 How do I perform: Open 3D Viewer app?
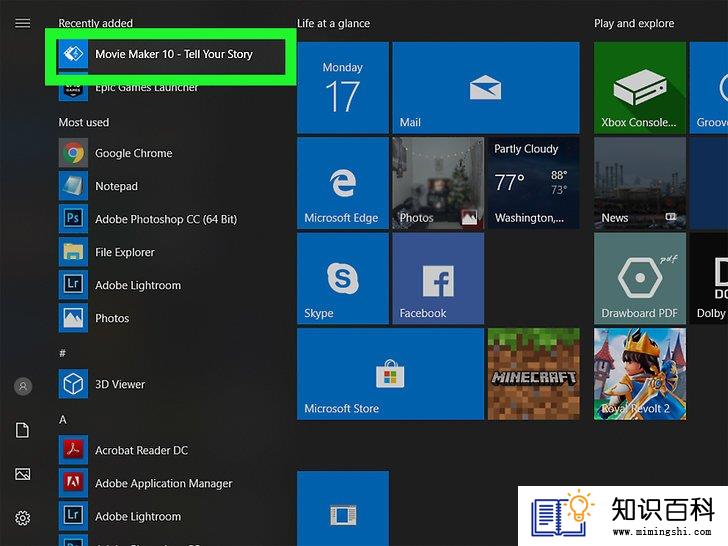(x=171, y=384)
